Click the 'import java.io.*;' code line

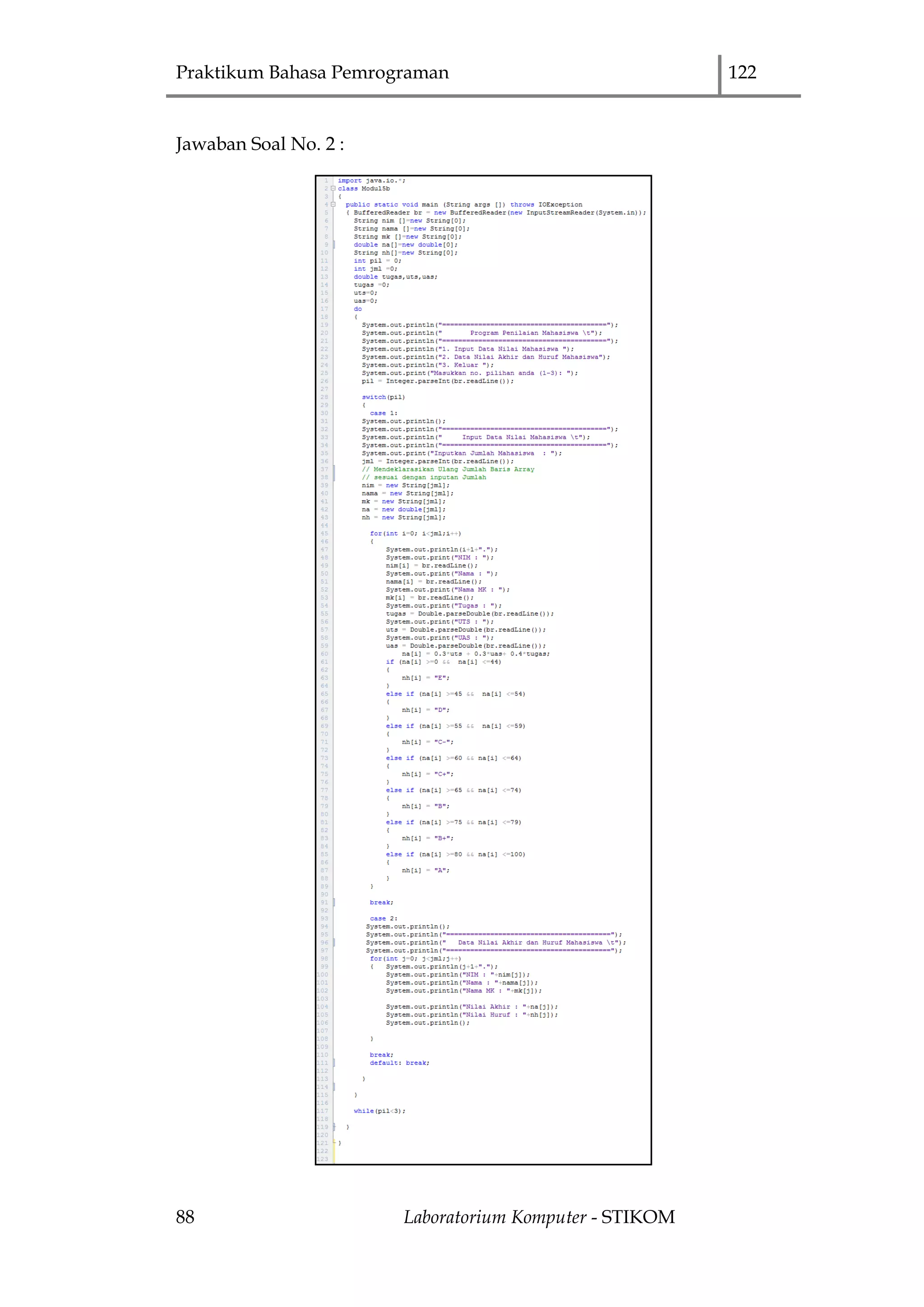click(x=371, y=181)
